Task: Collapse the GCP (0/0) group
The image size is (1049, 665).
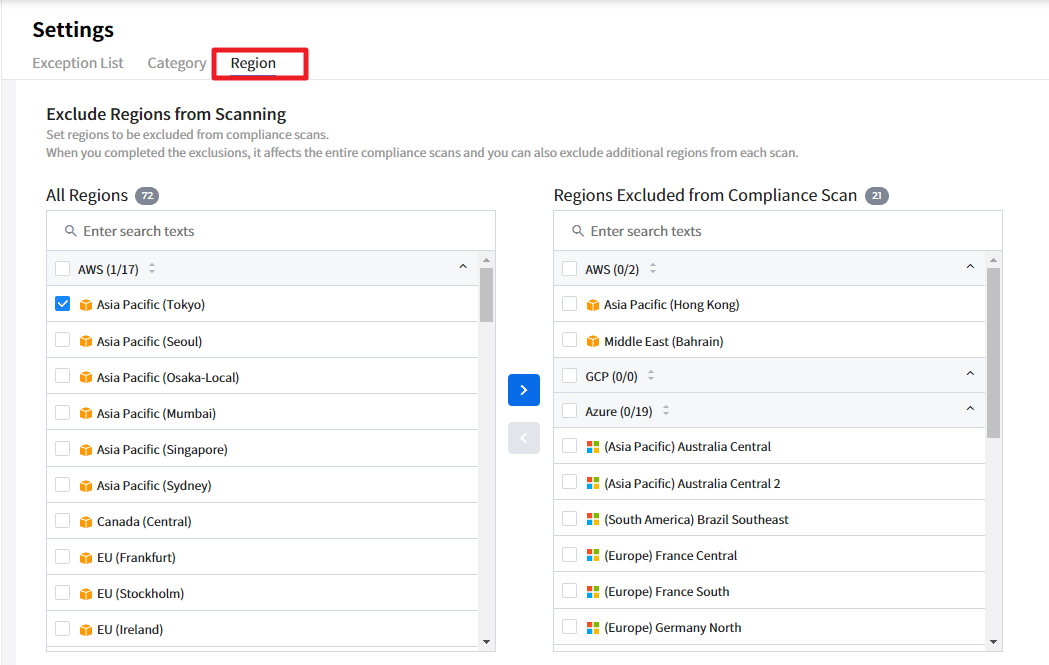Action: 969,374
